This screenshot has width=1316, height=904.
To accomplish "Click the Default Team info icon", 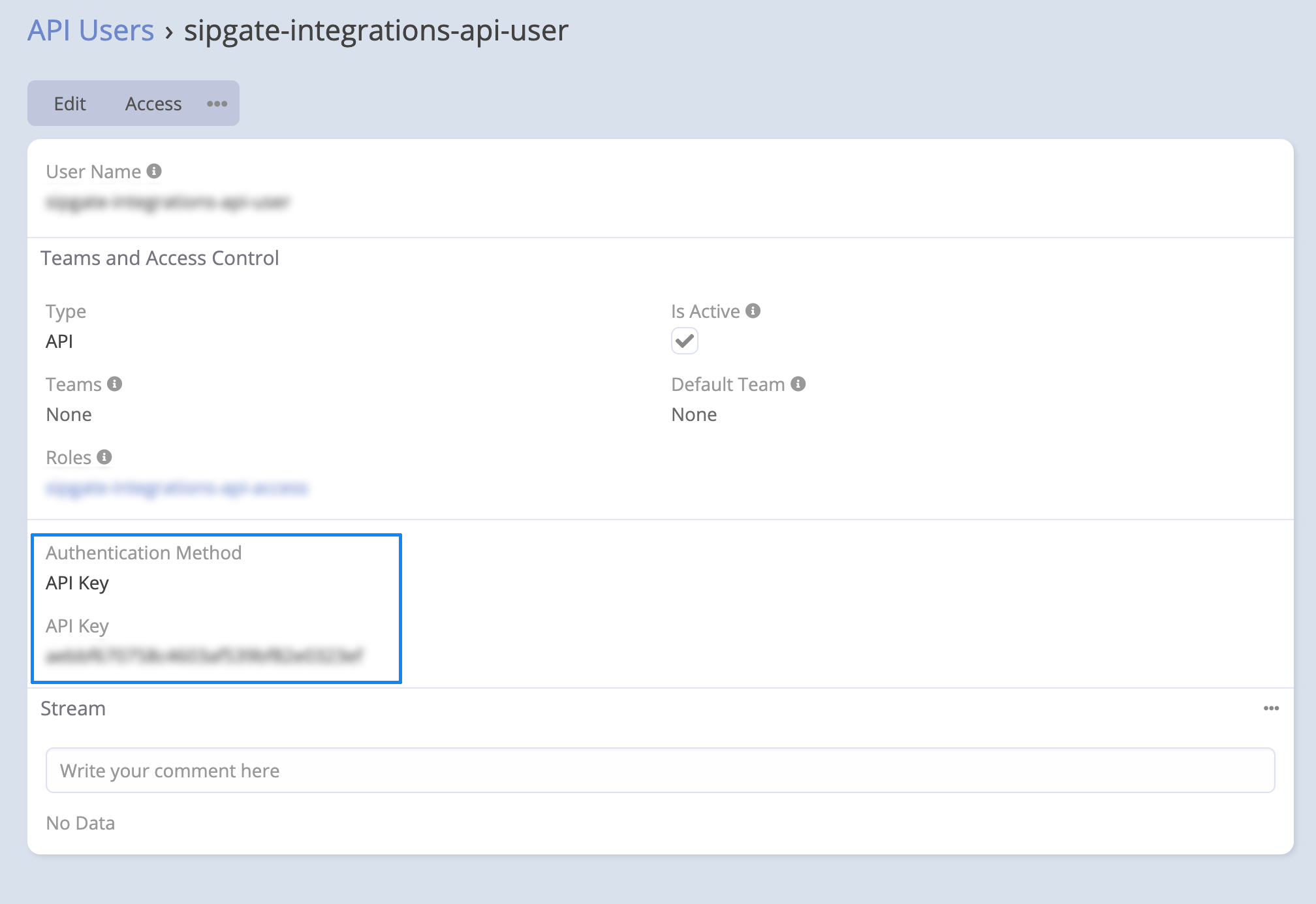I will pos(798,384).
